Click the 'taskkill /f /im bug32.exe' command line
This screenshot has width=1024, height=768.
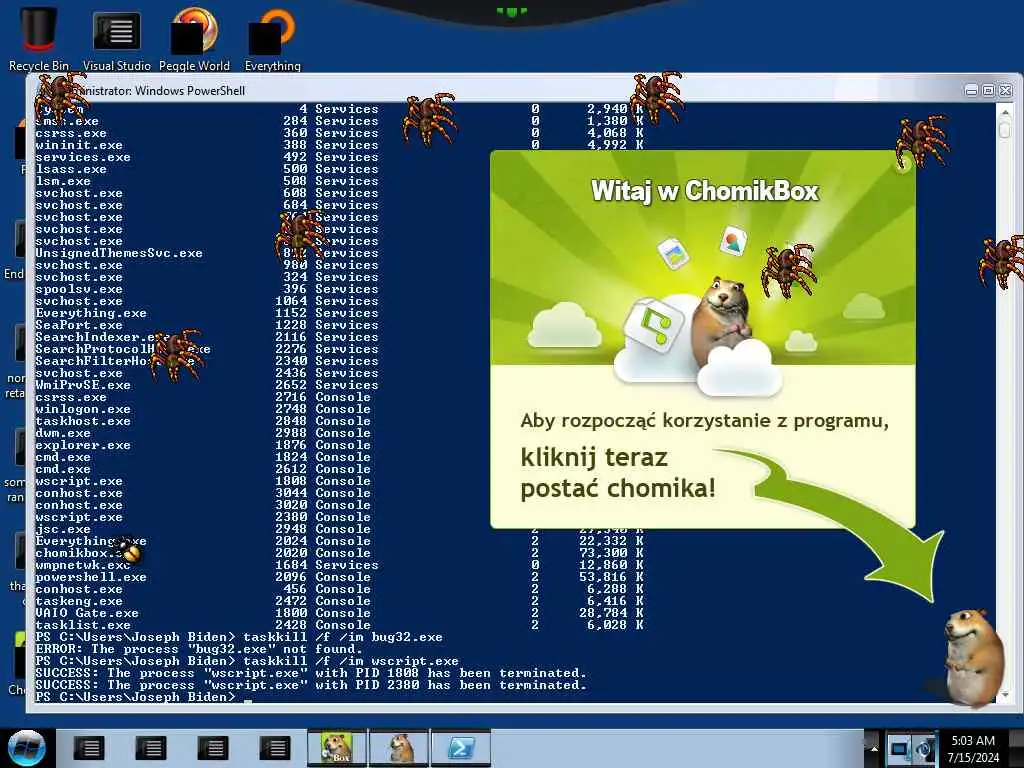[x=343, y=637]
